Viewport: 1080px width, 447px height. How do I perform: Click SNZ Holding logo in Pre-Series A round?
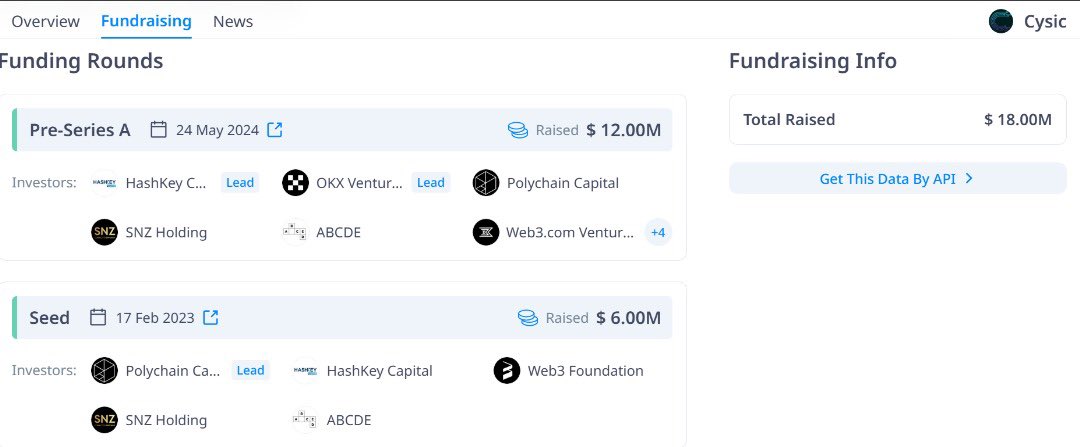(104, 232)
